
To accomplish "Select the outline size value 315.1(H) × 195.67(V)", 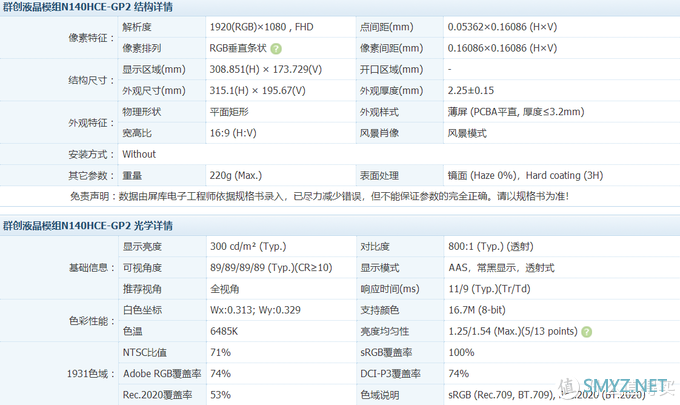I will tap(258, 91).
